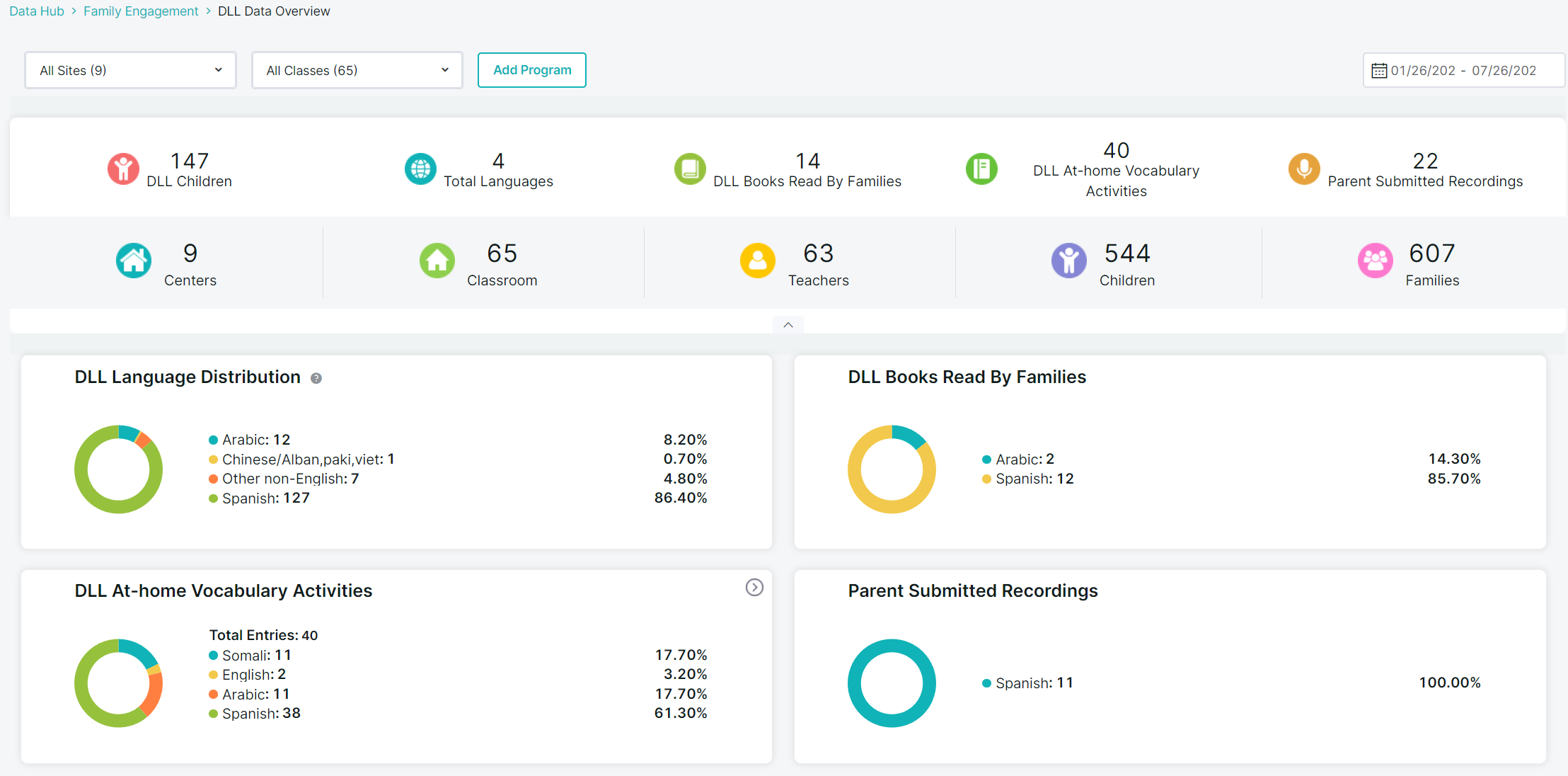Image resolution: width=1568 pixels, height=776 pixels.
Task: Click the yellow Teachers person icon
Action: coord(758,261)
